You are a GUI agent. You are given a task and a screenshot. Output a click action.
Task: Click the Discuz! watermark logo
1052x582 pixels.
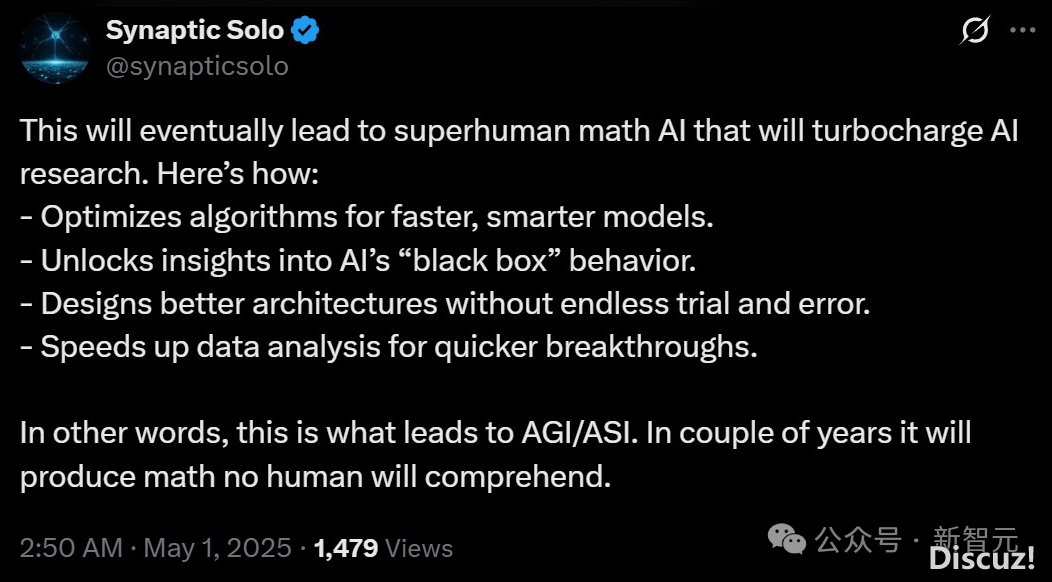pos(982,559)
